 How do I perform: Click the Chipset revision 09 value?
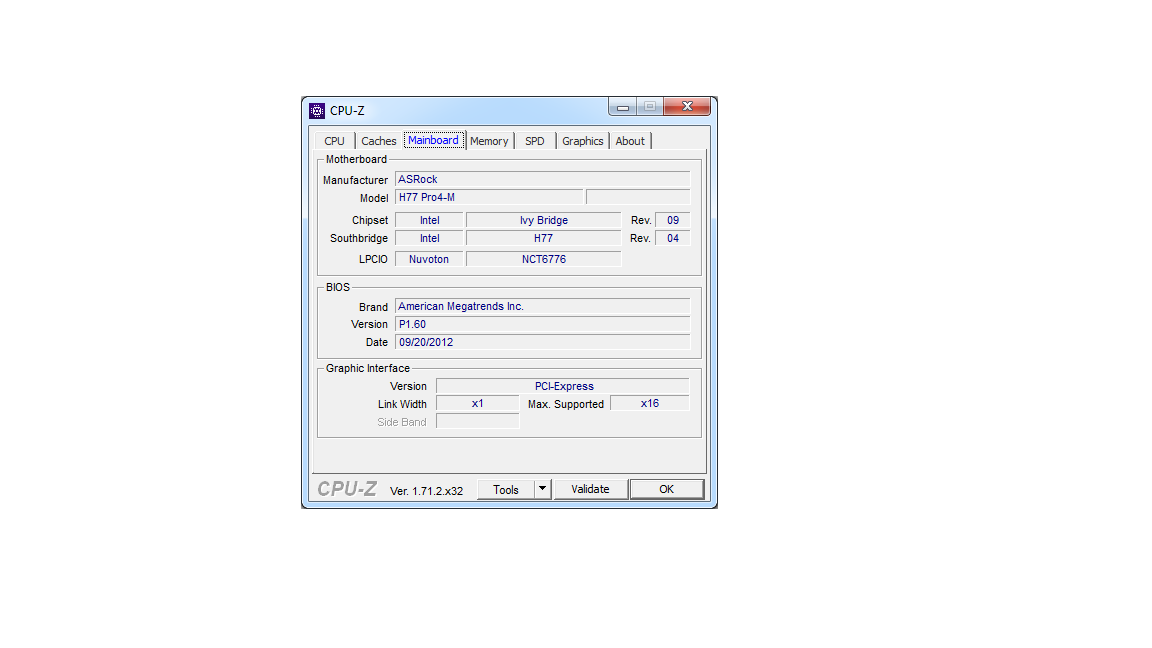tap(673, 220)
